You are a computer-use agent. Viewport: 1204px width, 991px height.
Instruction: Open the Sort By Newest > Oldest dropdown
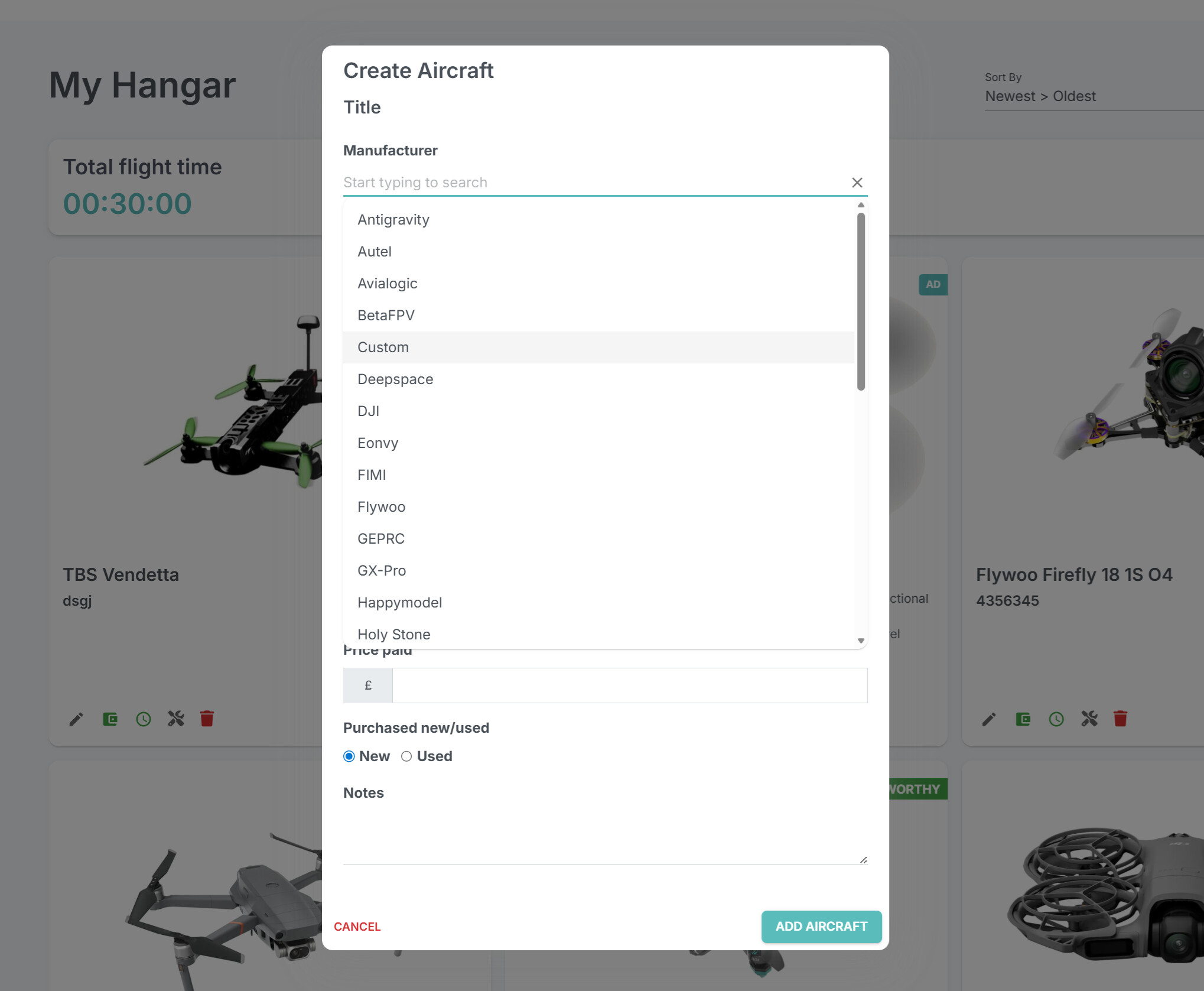pos(1094,96)
